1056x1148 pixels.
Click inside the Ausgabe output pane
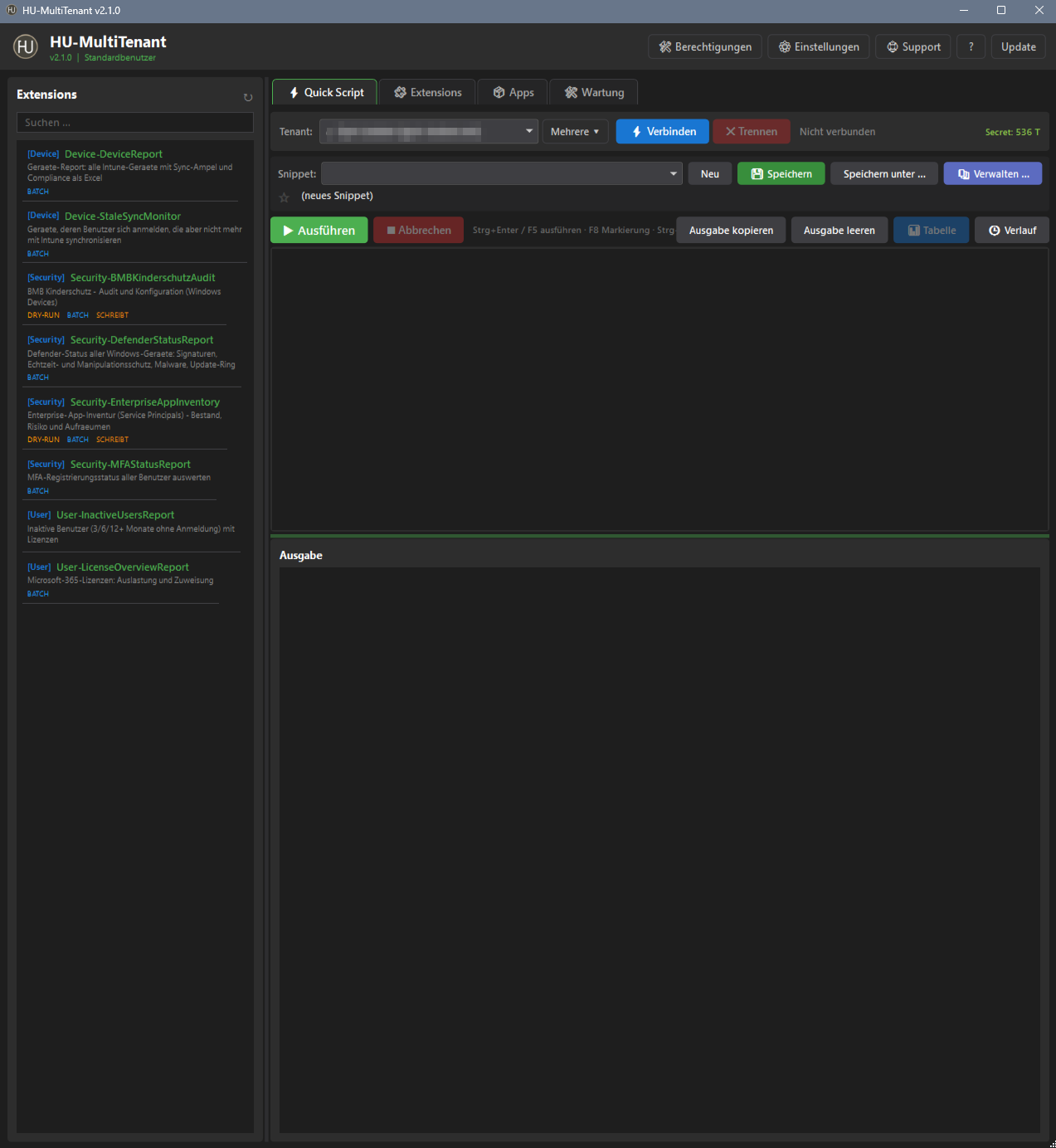659,849
